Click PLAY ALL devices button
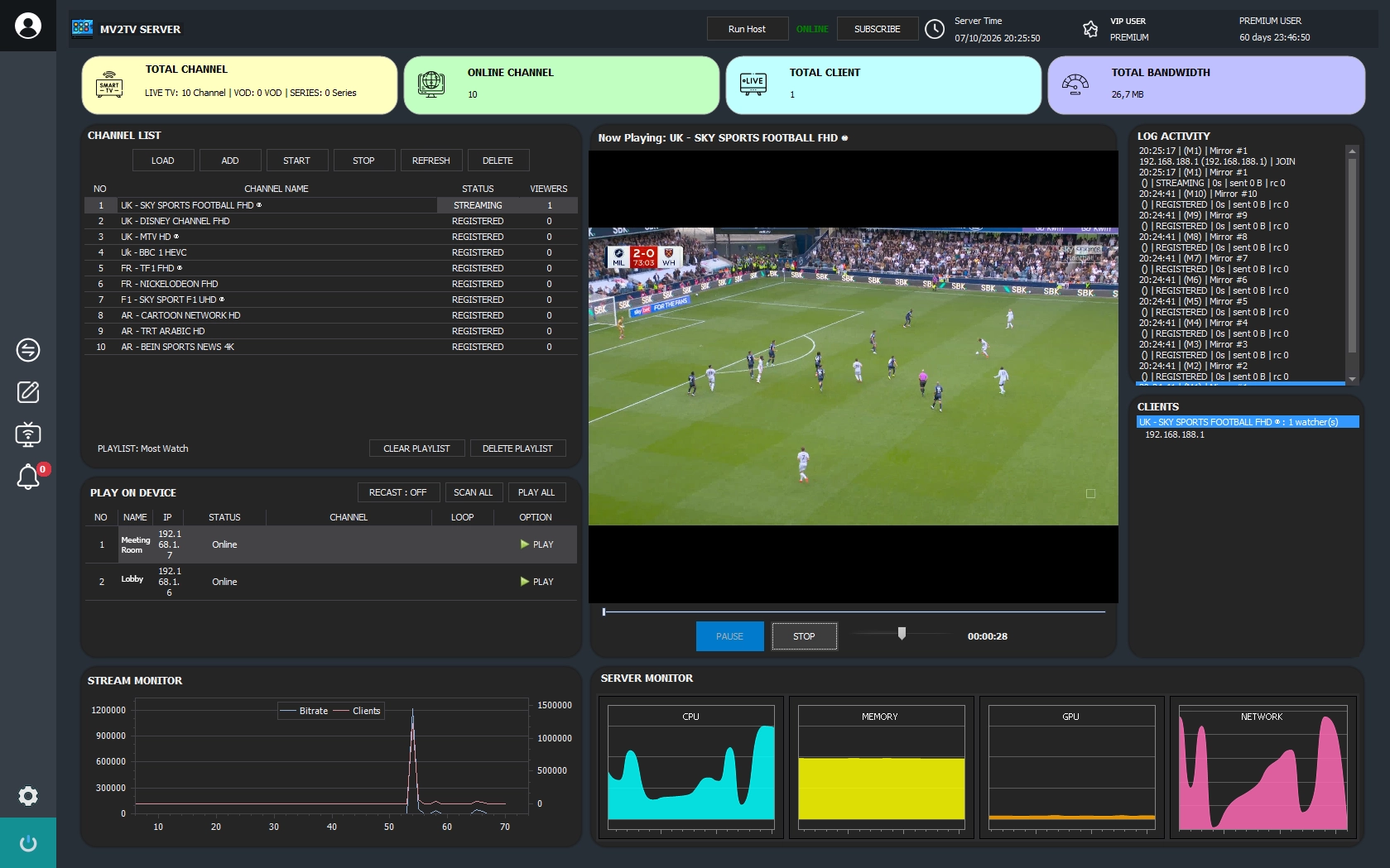 (x=536, y=492)
